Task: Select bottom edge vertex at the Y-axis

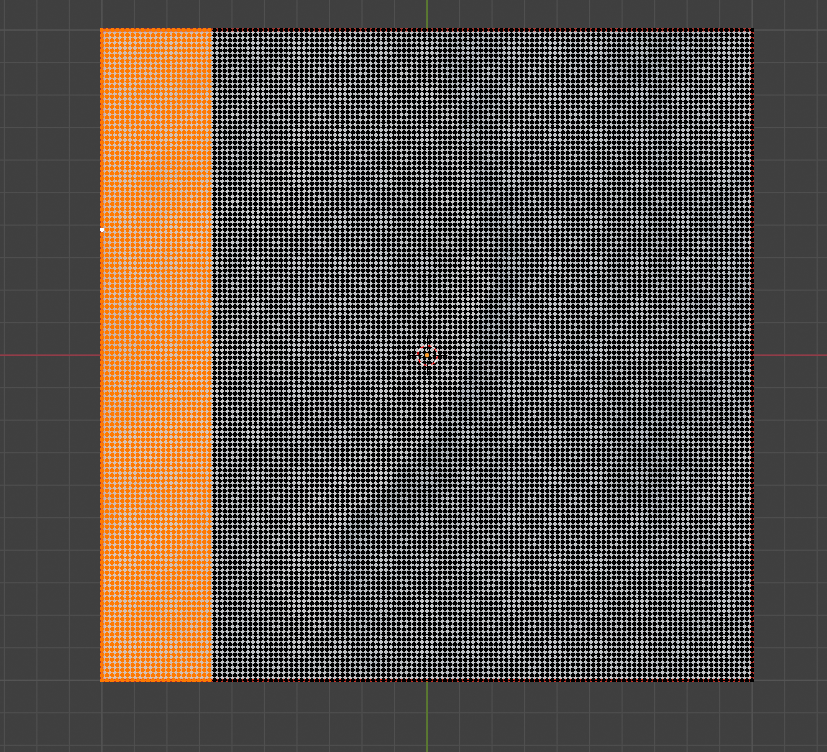Action: [427, 680]
